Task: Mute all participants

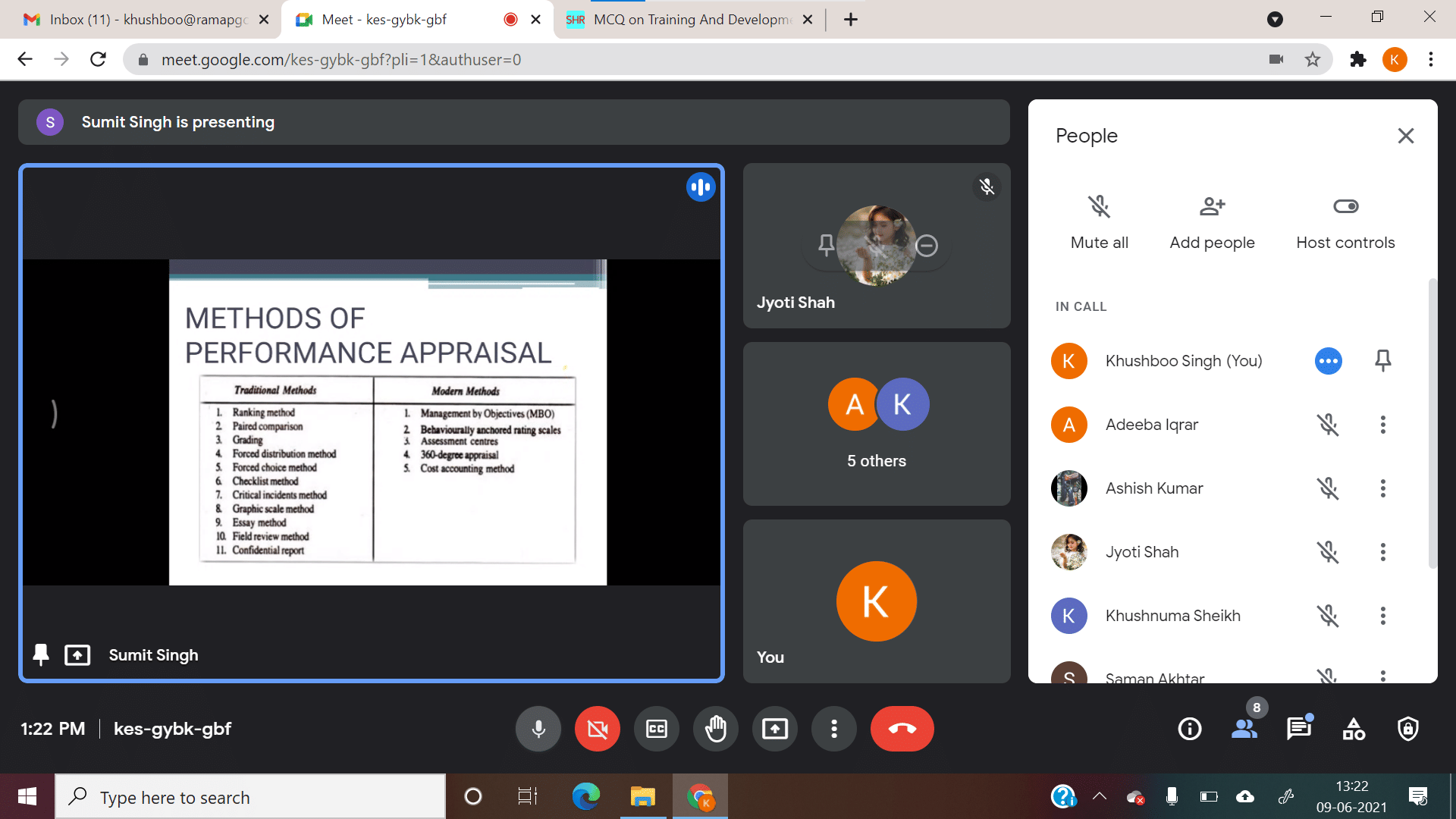Action: pyautogui.click(x=1099, y=206)
